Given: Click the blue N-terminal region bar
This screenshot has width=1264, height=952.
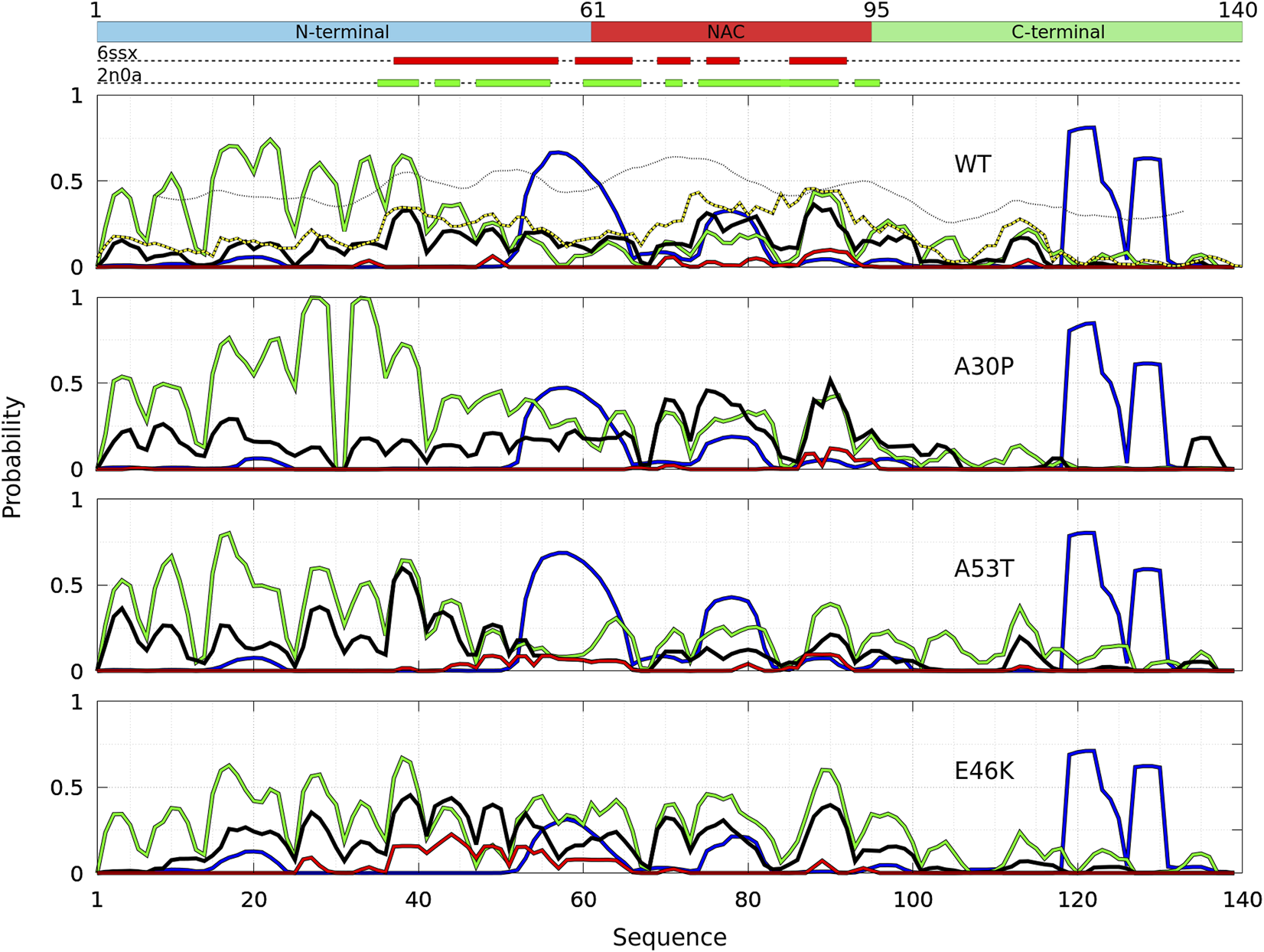Looking at the screenshot, I should click(343, 32).
